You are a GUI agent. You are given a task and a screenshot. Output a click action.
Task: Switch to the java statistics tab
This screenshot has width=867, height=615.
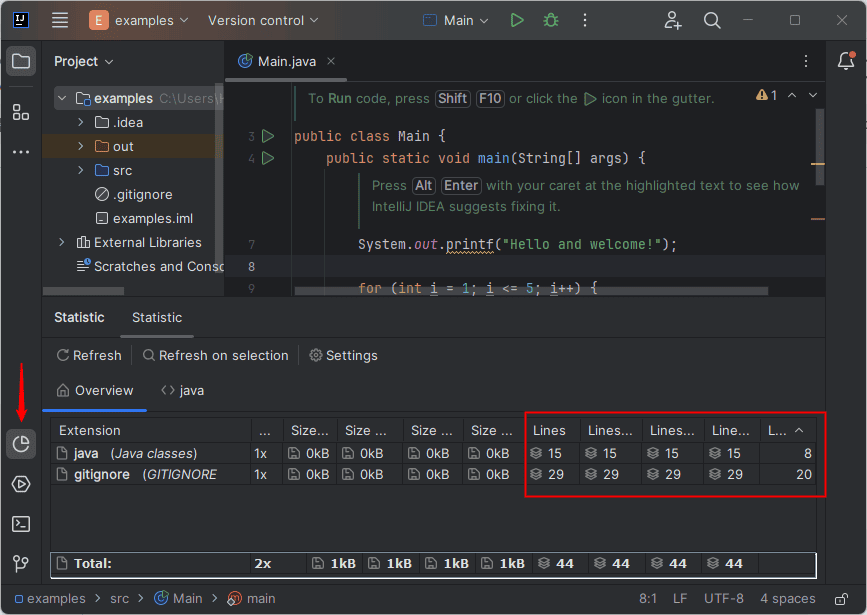click(x=182, y=390)
